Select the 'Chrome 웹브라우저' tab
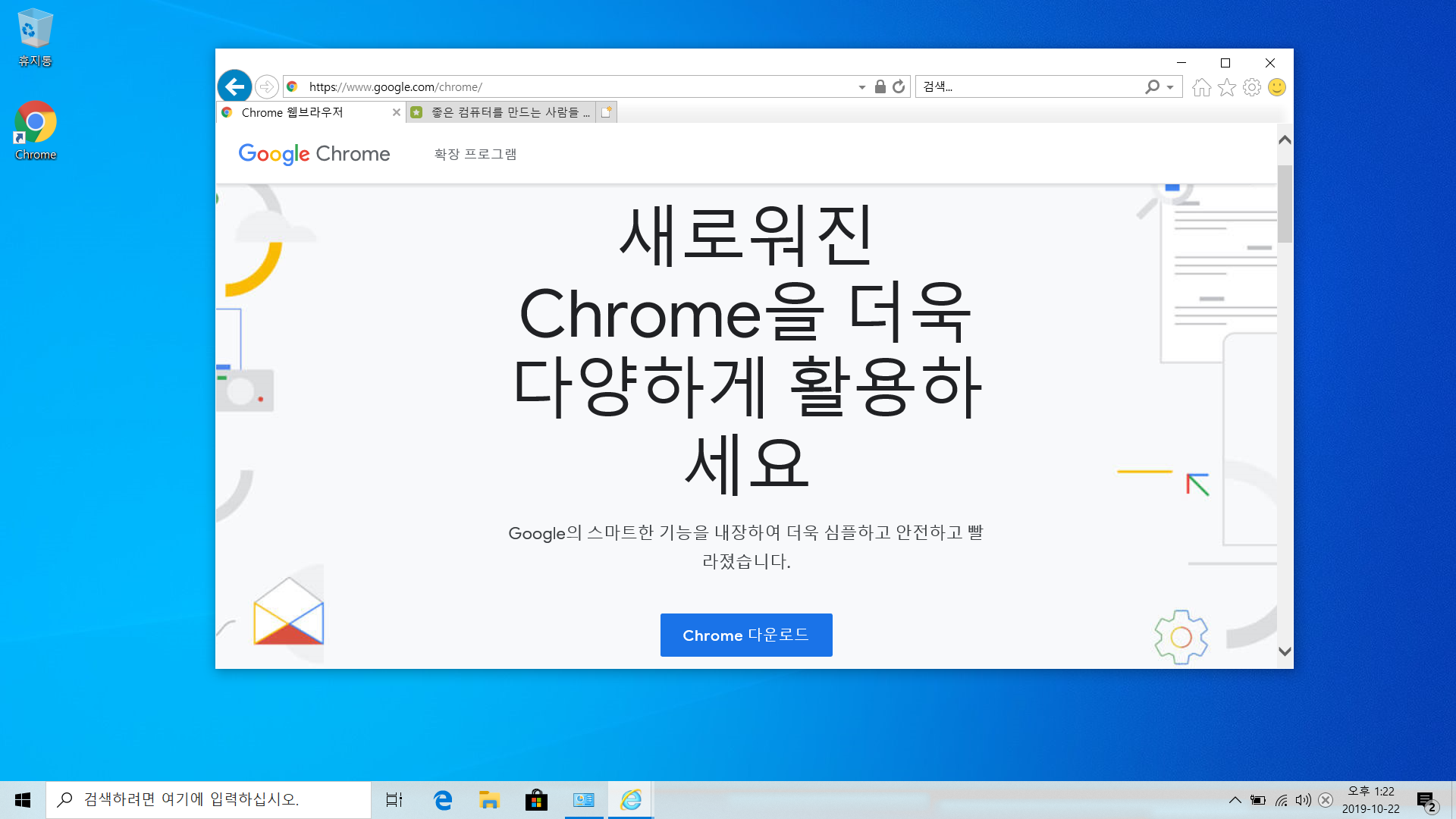Image resolution: width=1456 pixels, height=819 pixels. point(311,112)
